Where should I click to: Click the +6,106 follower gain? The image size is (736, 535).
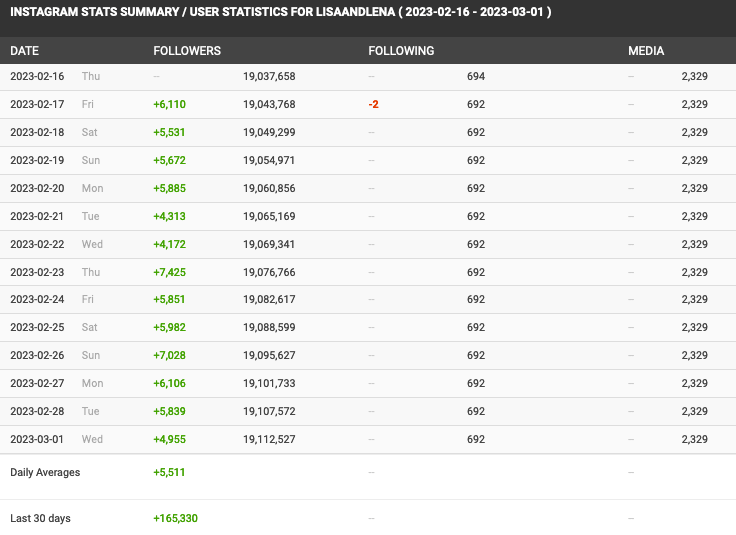[x=169, y=383]
